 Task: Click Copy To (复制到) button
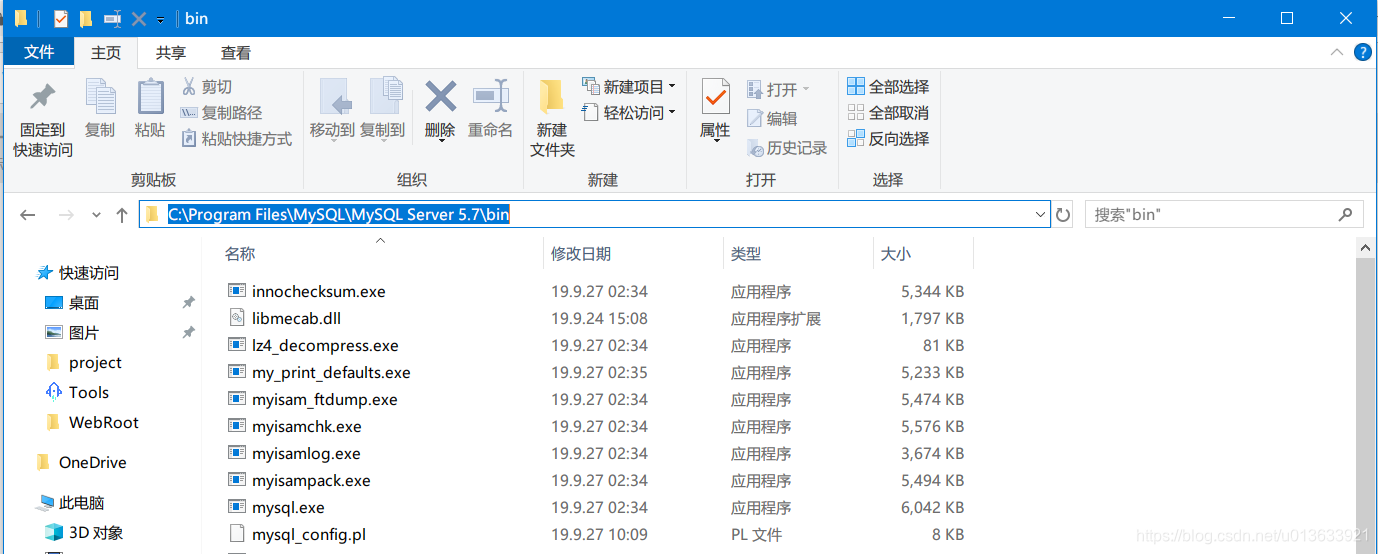pos(383,110)
